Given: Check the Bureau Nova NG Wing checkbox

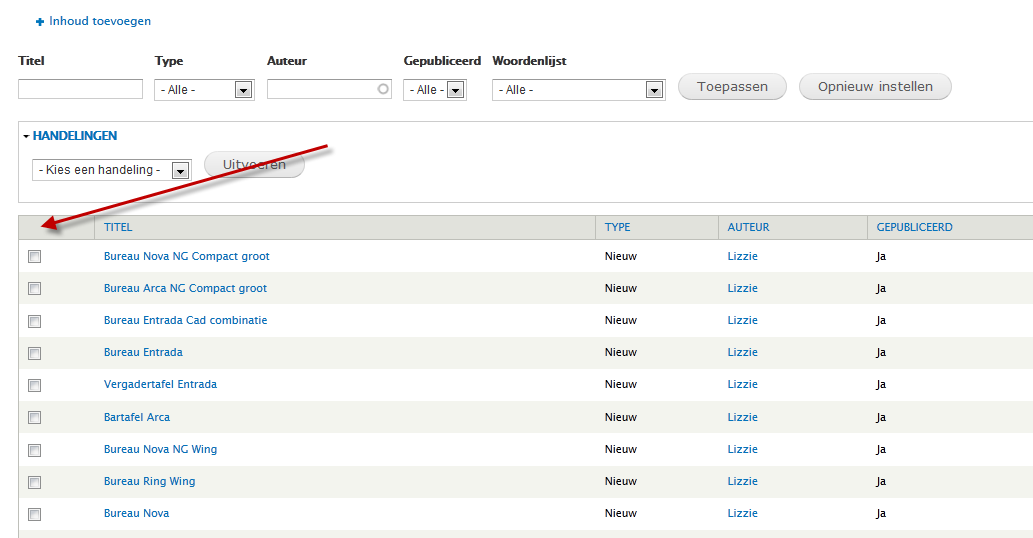Looking at the screenshot, I should click(34, 450).
